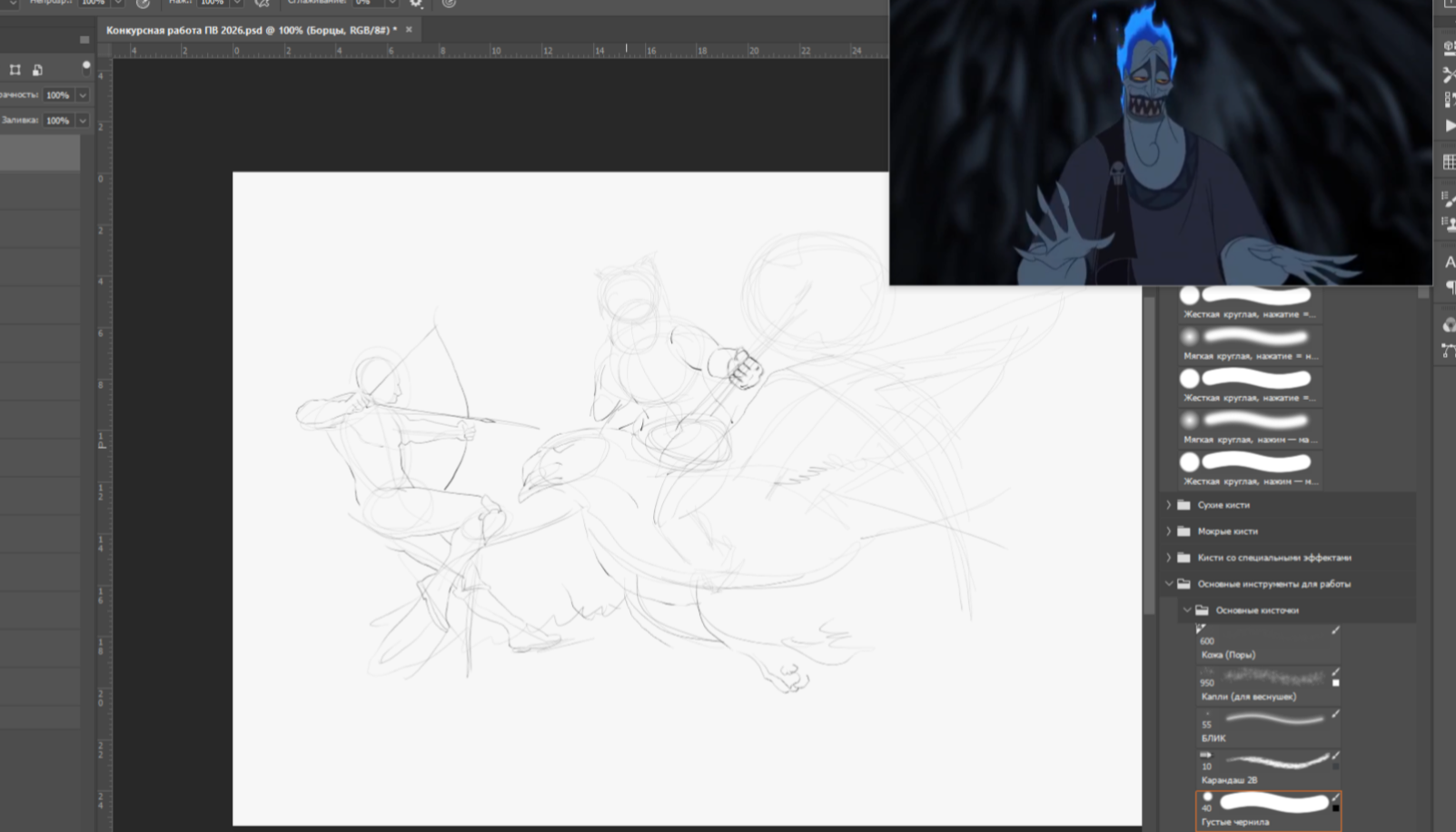The height and width of the screenshot is (832, 1456).
Task: Select the БЛИК brush preset
Action: pyautogui.click(x=1269, y=727)
